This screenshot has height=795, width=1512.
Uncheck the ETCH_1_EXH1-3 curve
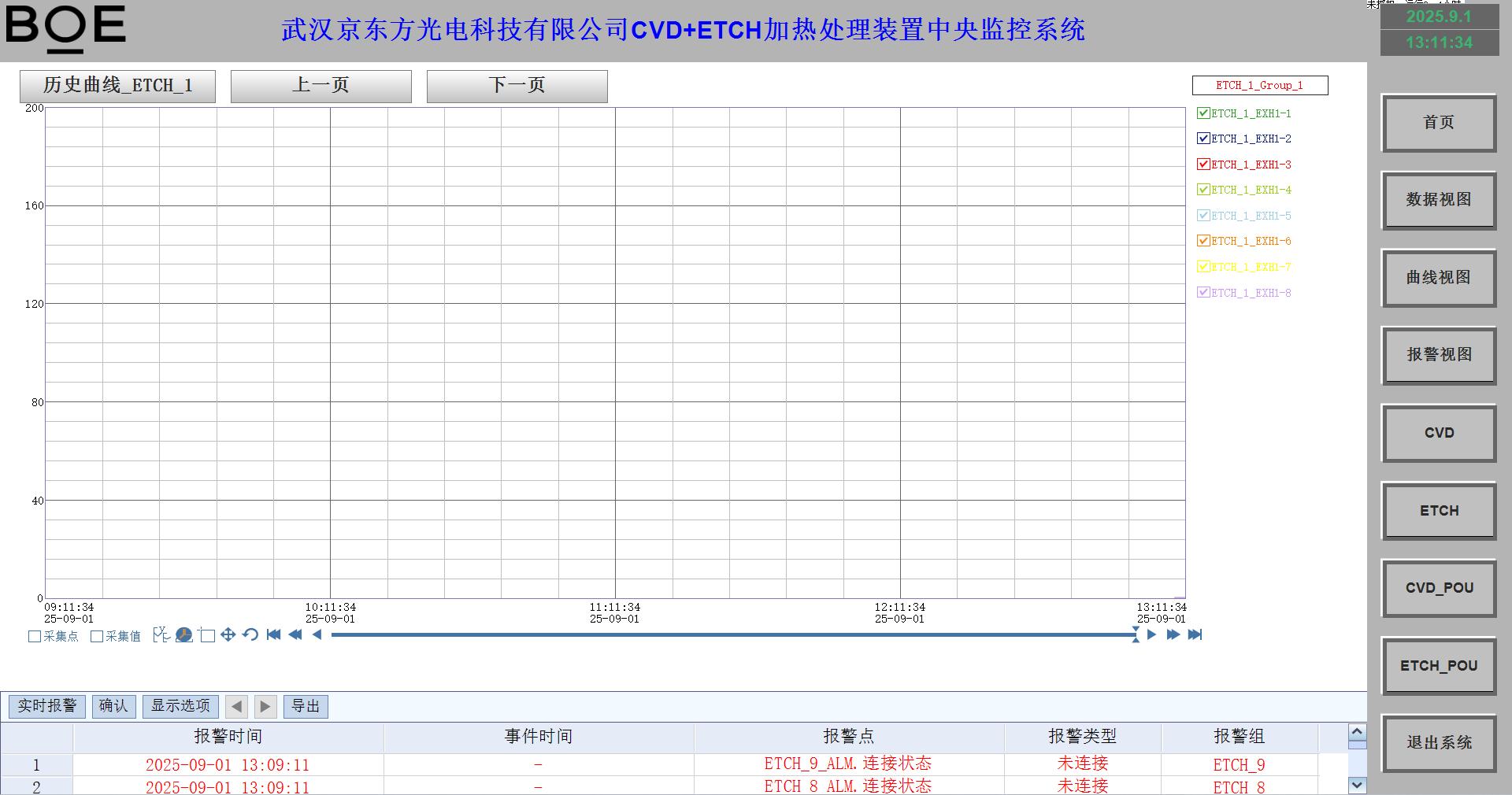pyautogui.click(x=1203, y=165)
